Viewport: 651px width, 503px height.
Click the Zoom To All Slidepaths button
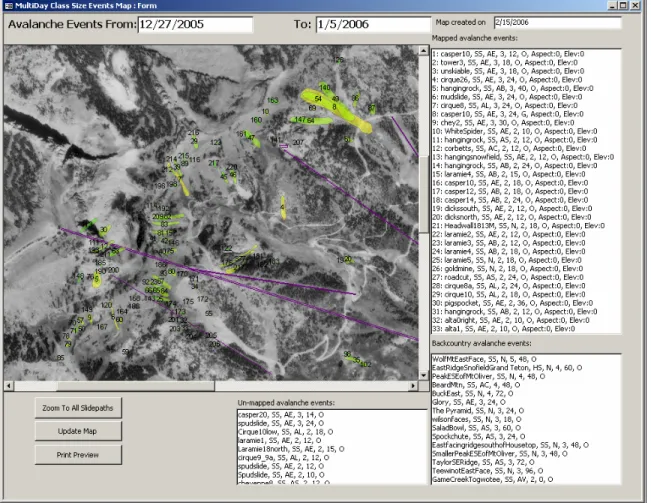[78, 408]
